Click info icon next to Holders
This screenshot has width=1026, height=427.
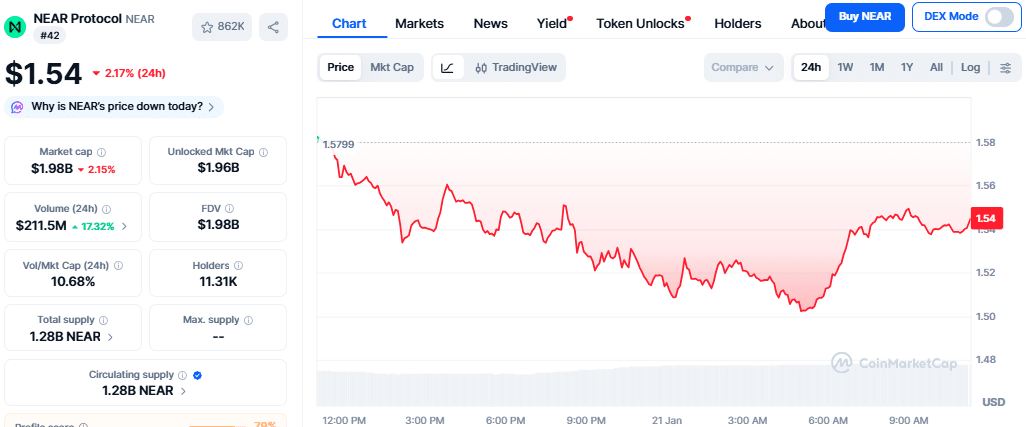[238, 265]
